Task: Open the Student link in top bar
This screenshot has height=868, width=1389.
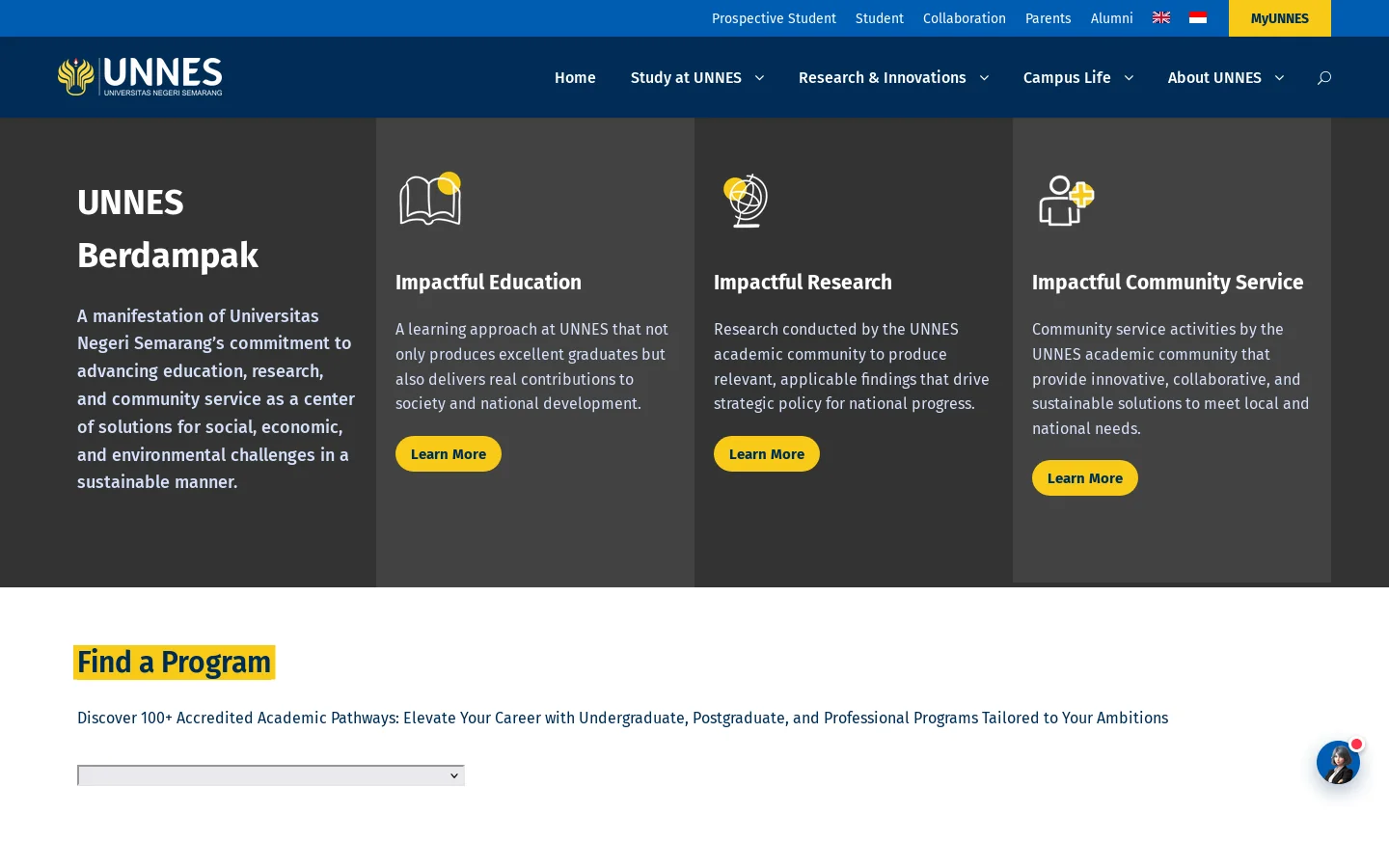Action: 880,18
